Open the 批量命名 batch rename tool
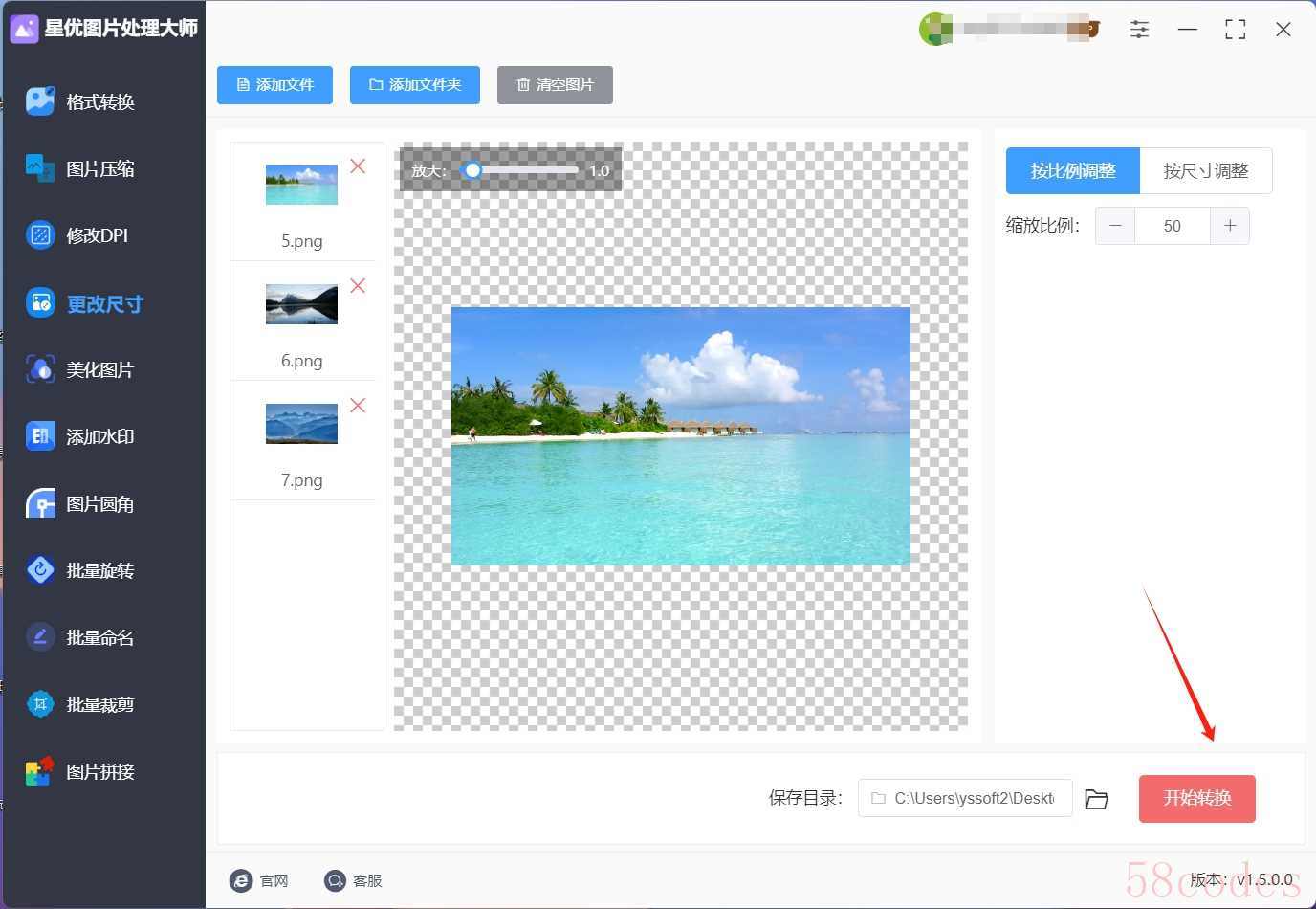 pos(81,637)
